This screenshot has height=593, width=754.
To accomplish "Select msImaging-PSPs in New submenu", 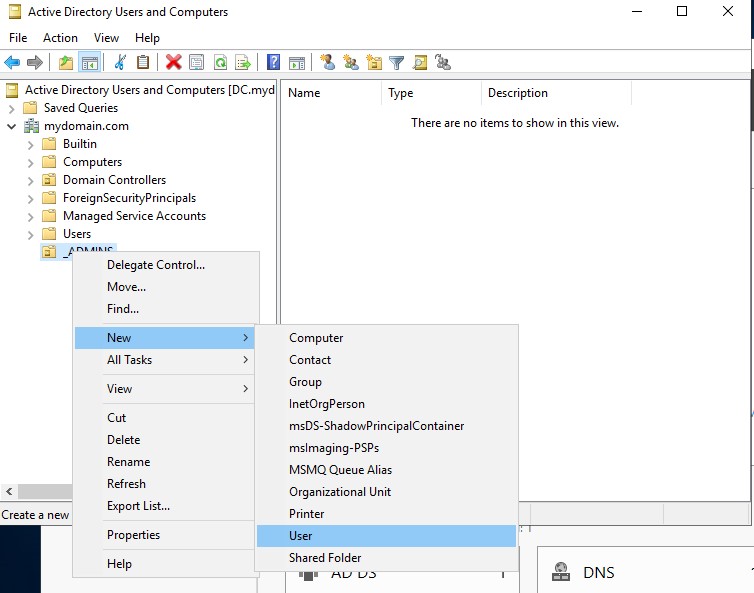I will (387, 448).
